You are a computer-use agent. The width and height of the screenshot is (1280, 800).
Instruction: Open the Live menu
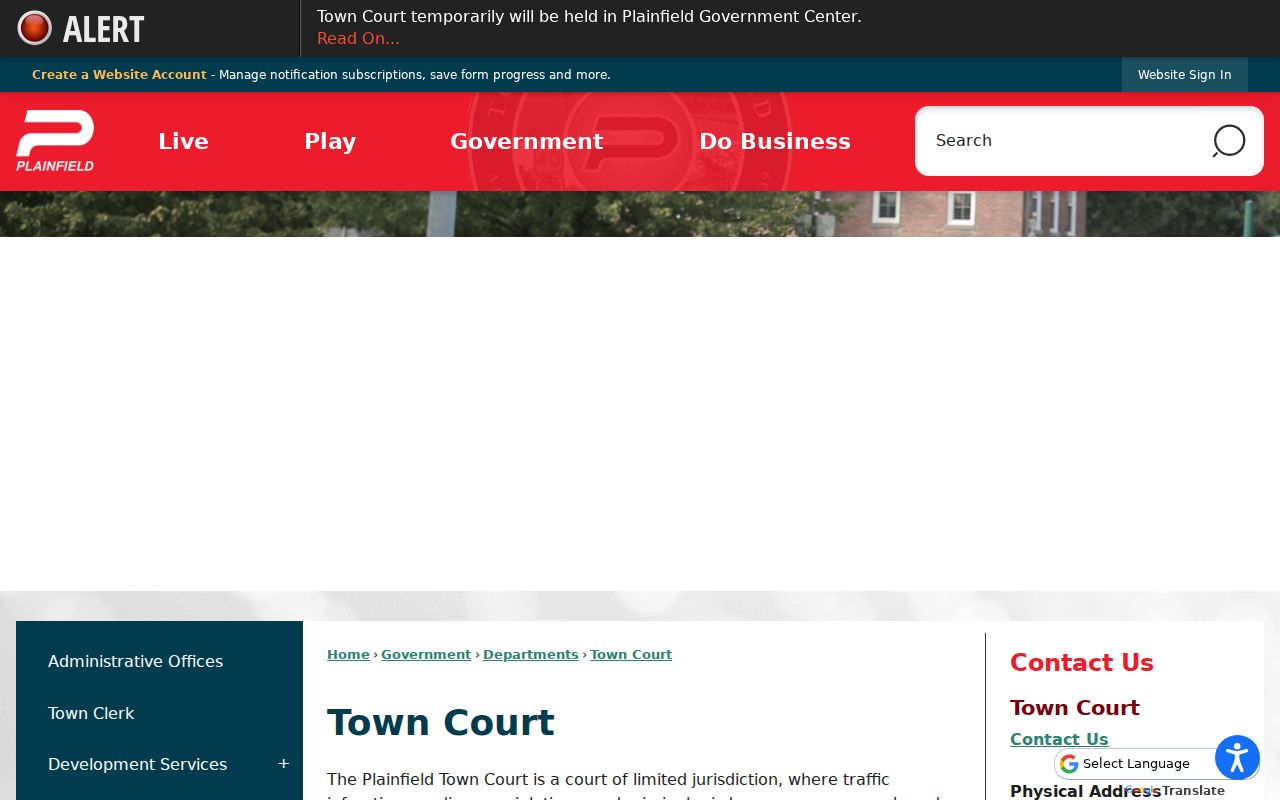(183, 141)
